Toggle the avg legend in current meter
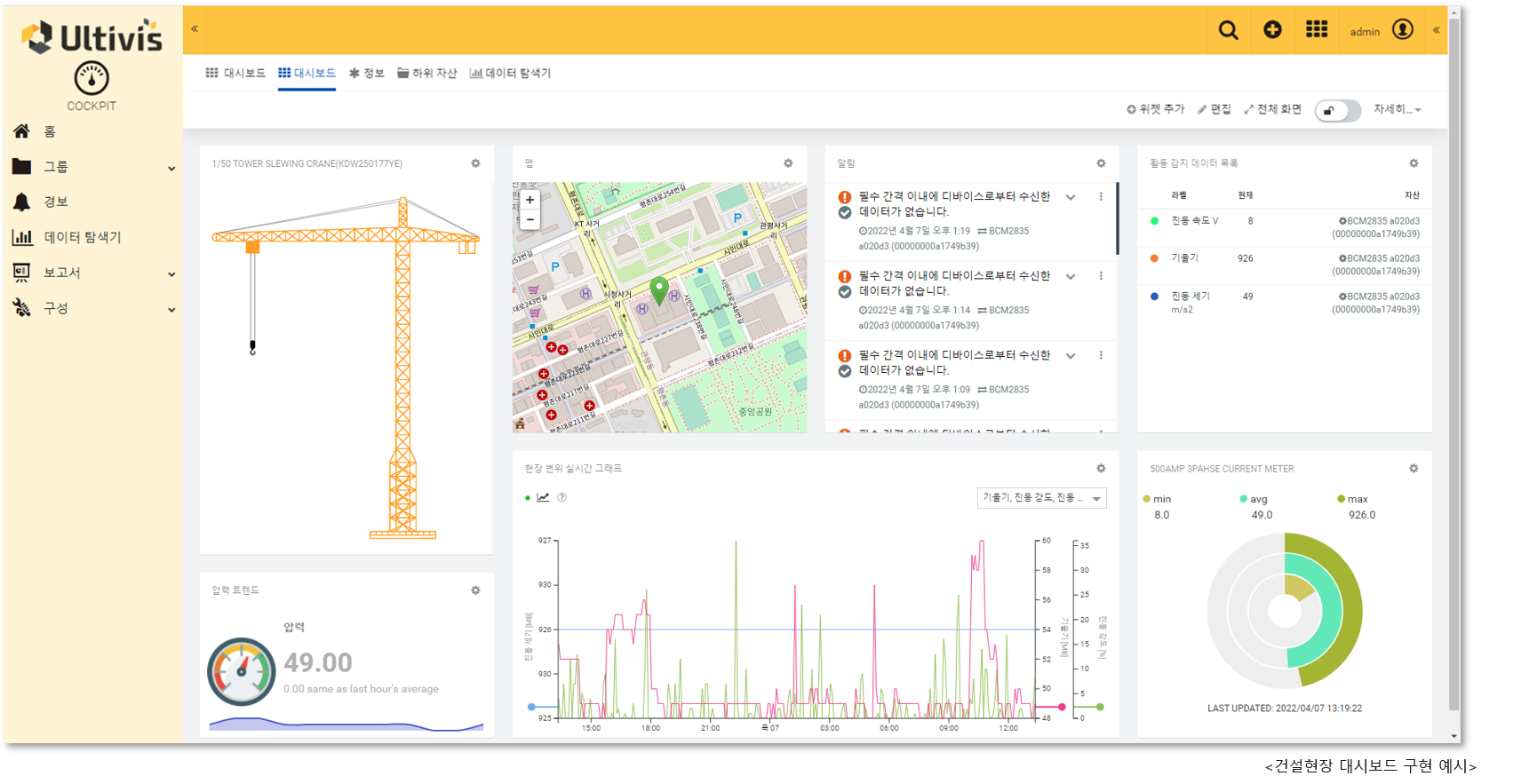 pyautogui.click(x=1254, y=499)
